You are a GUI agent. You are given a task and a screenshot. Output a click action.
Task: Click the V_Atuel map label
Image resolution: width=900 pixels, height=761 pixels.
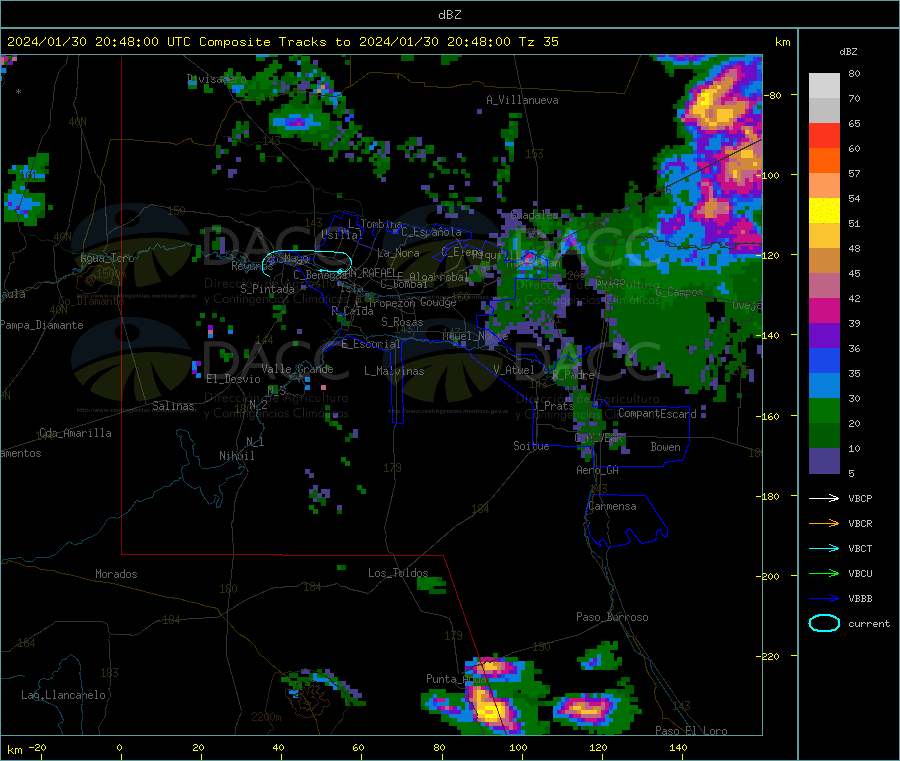514,370
